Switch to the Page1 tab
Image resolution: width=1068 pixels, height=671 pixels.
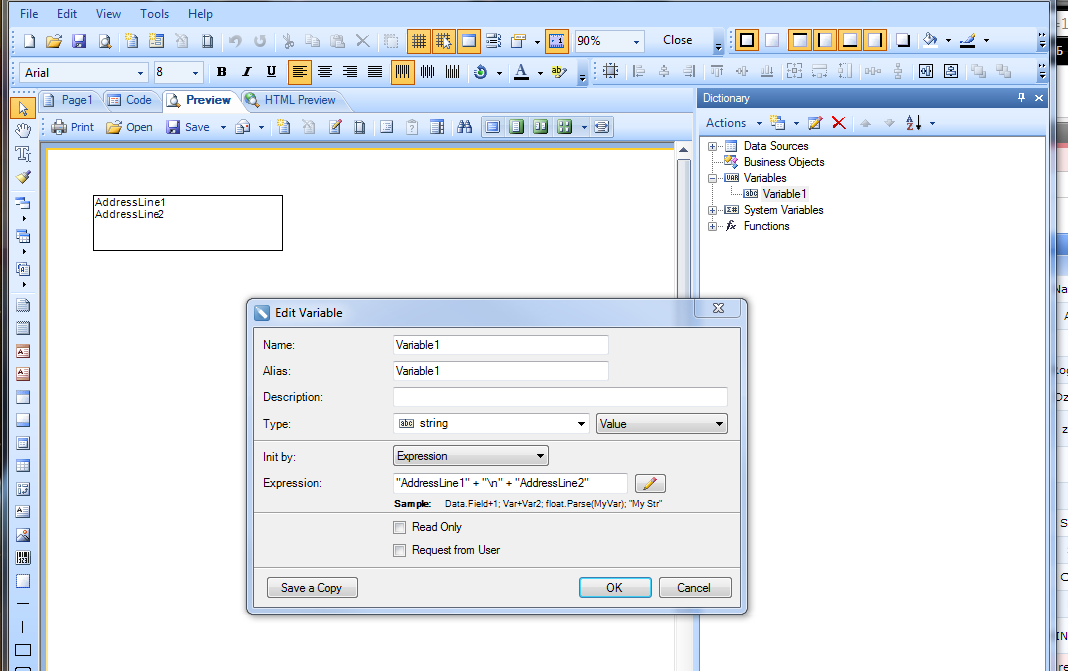(x=69, y=100)
